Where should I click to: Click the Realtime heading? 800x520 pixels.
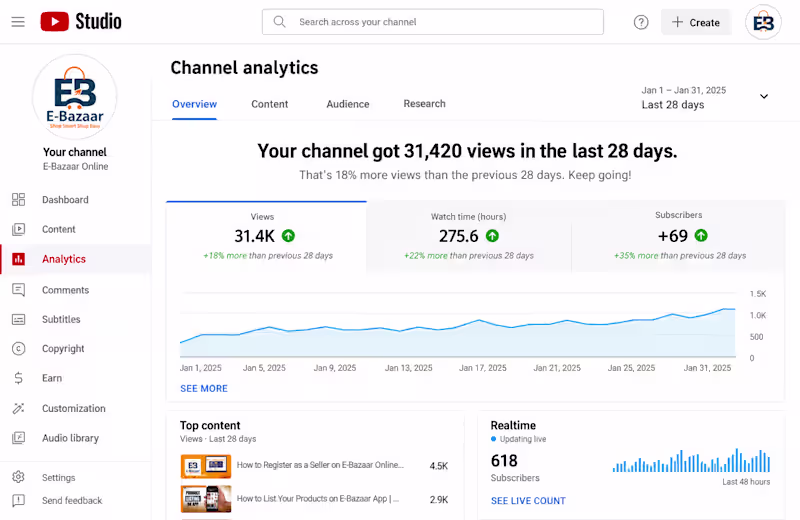tap(513, 426)
